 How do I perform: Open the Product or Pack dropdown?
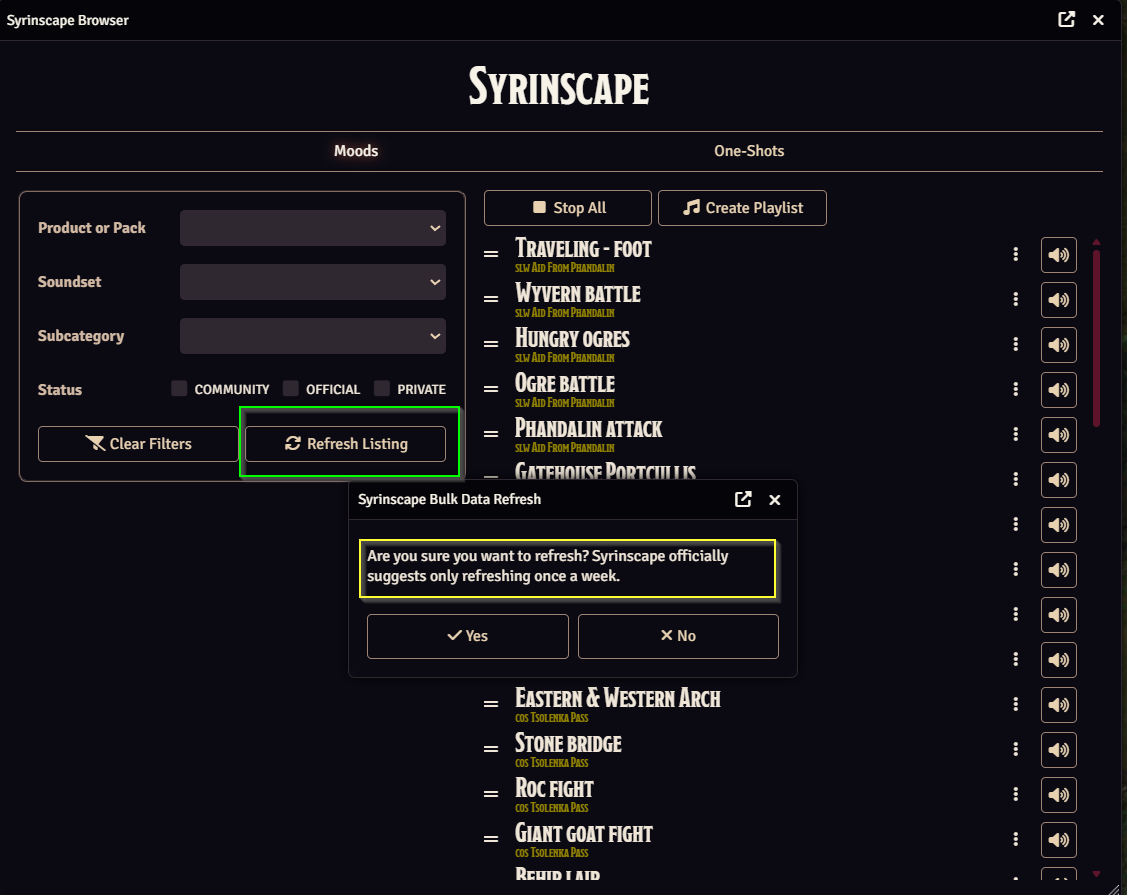pos(313,228)
